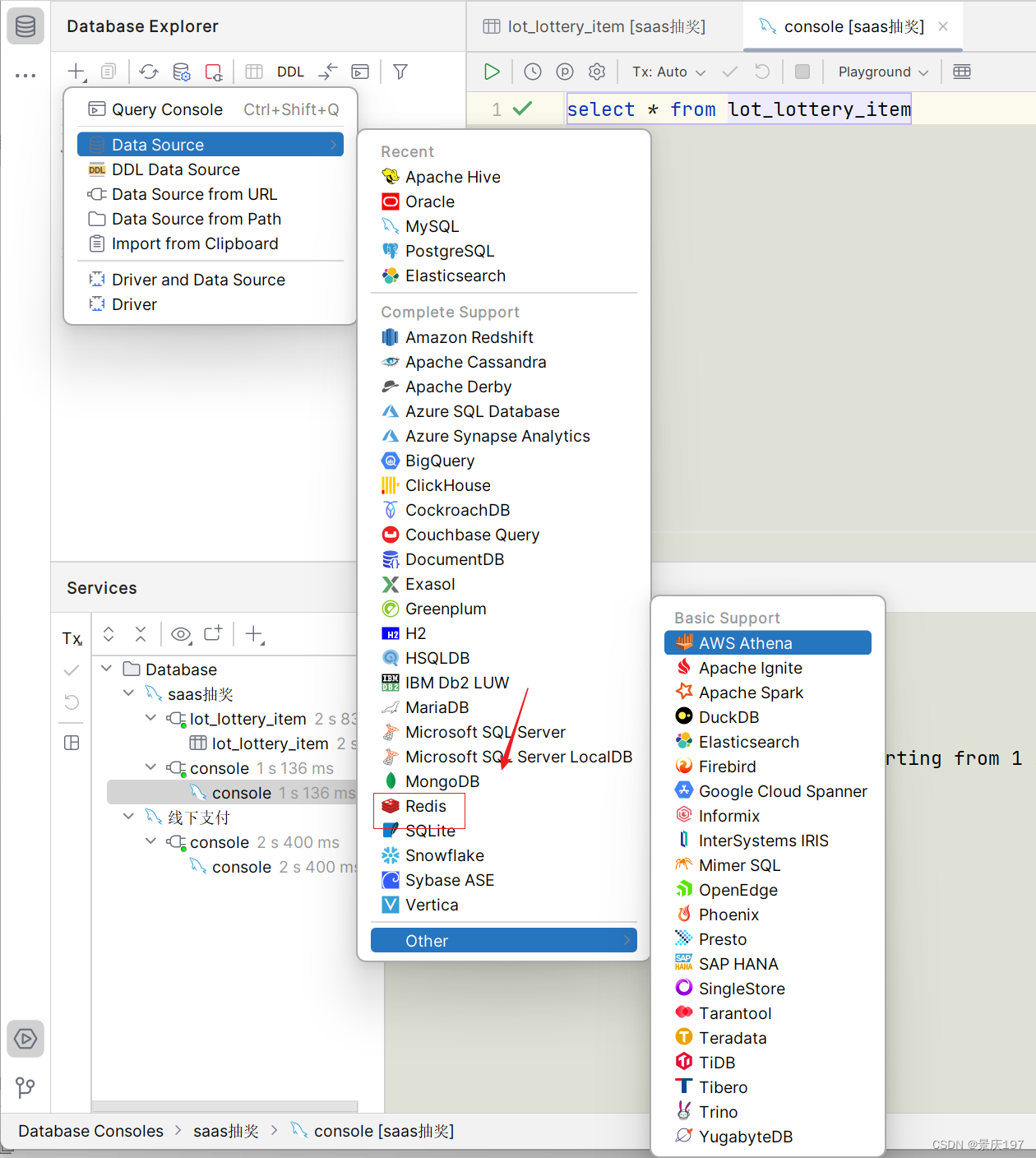Screen dimensions: 1036x1158
Task: Click into SQL editor line select statement
Action: coord(739,109)
